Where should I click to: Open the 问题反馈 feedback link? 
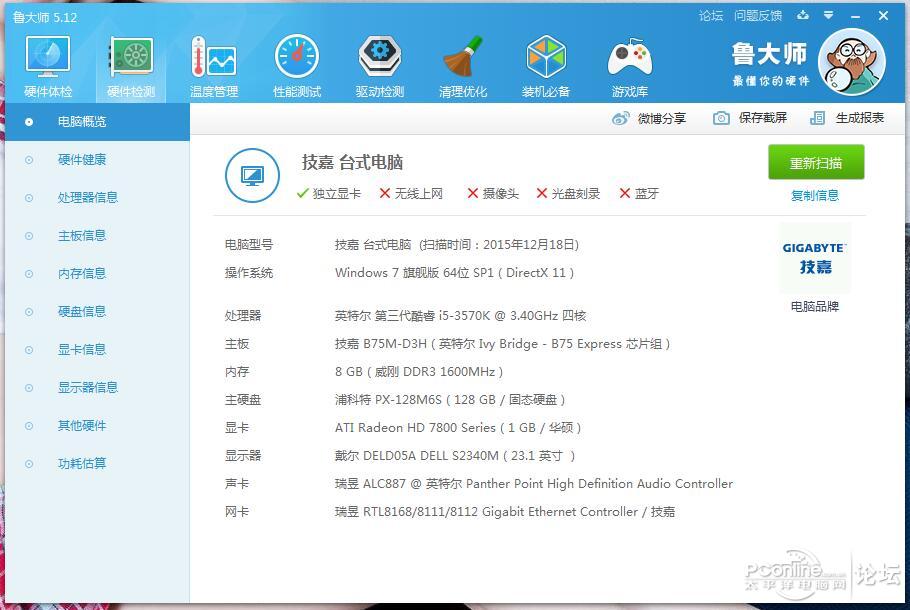758,16
